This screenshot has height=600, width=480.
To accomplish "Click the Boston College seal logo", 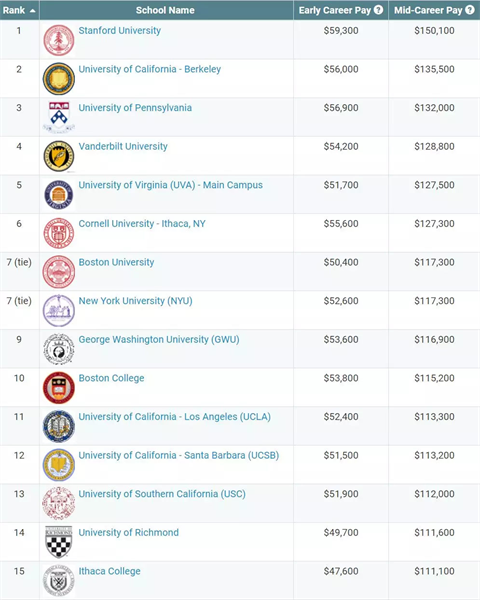I will [x=59, y=388].
